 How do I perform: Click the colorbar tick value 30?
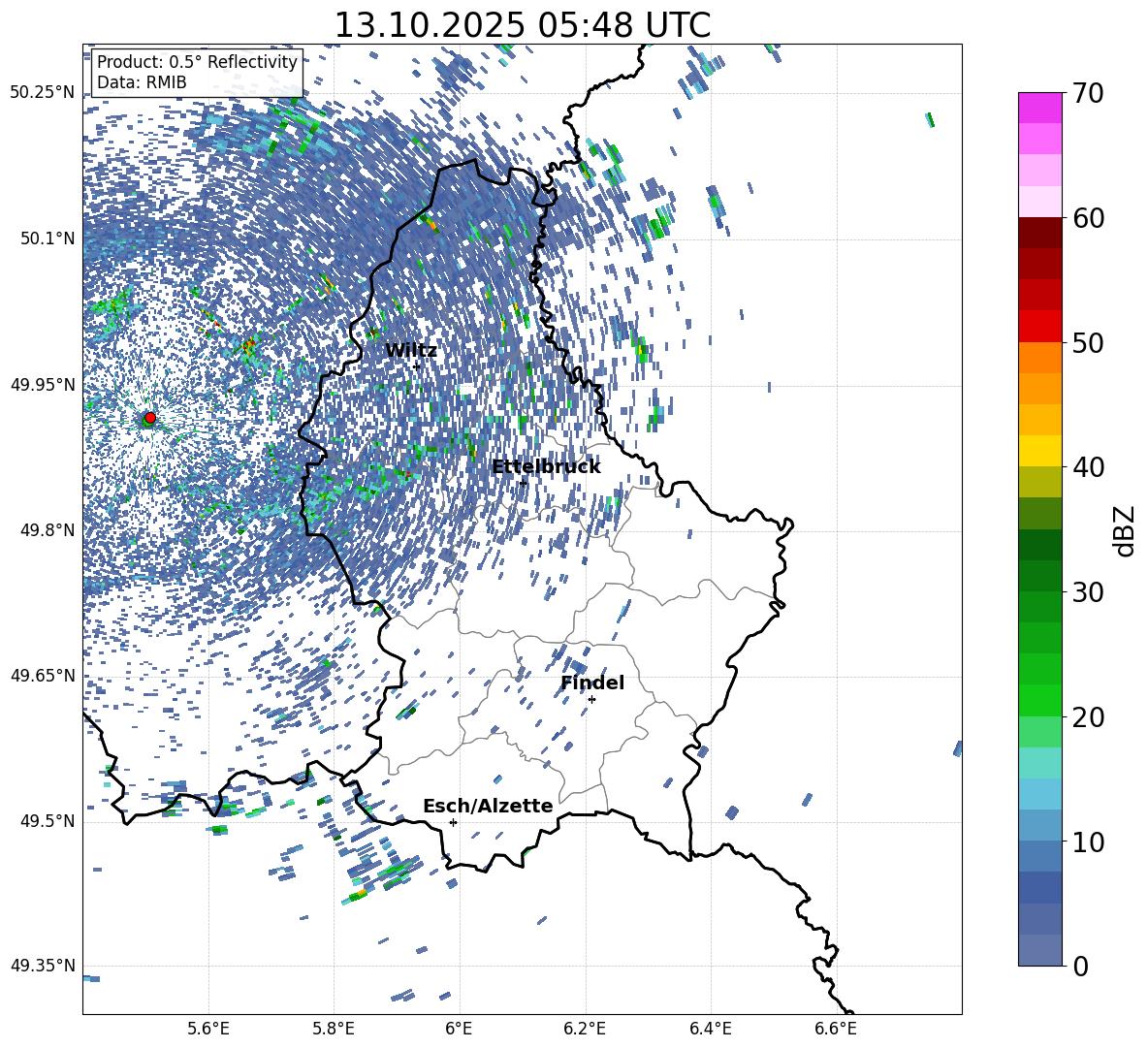point(1089,592)
